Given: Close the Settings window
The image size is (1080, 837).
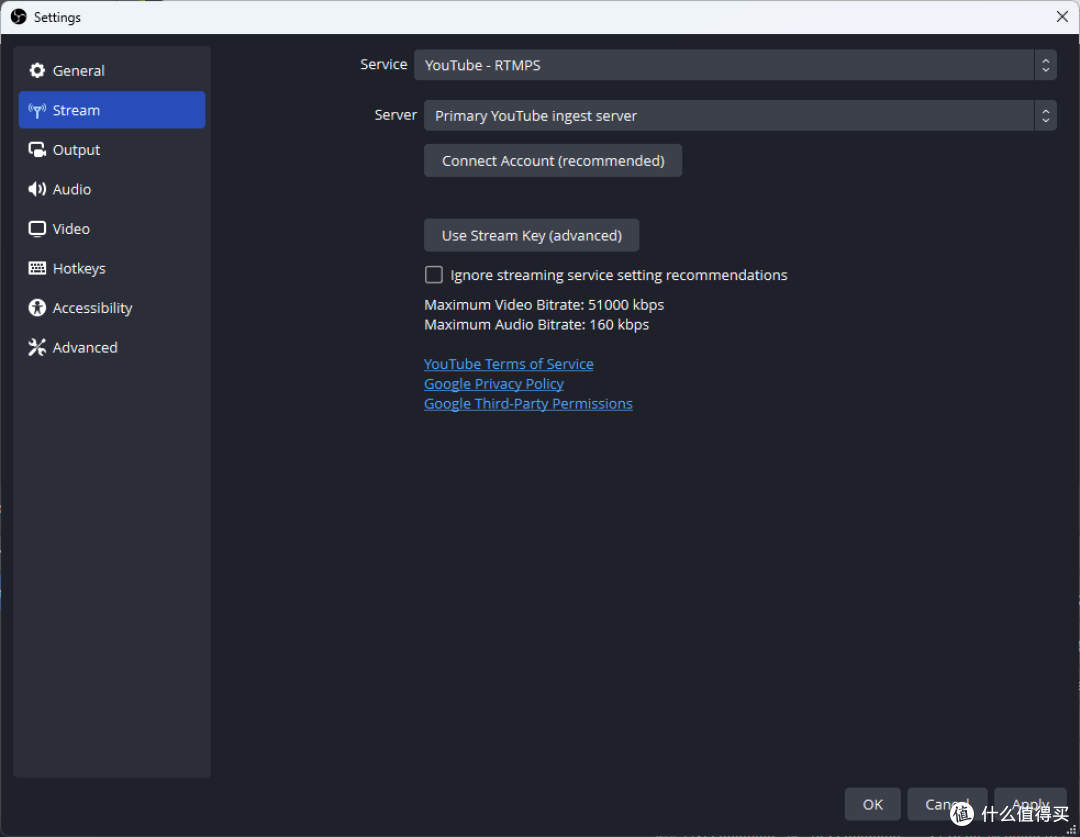Looking at the screenshot, I should coord(1062,17).
